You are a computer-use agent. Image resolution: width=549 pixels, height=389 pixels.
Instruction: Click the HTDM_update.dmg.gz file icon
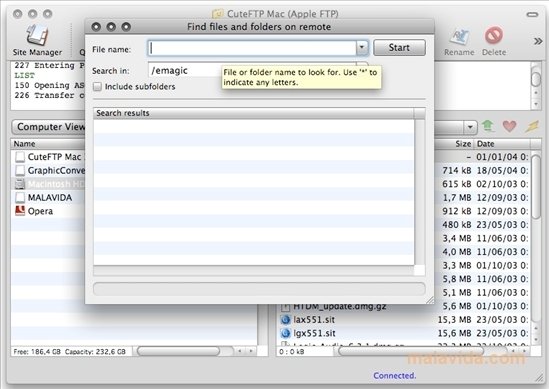tap(286, 307)
